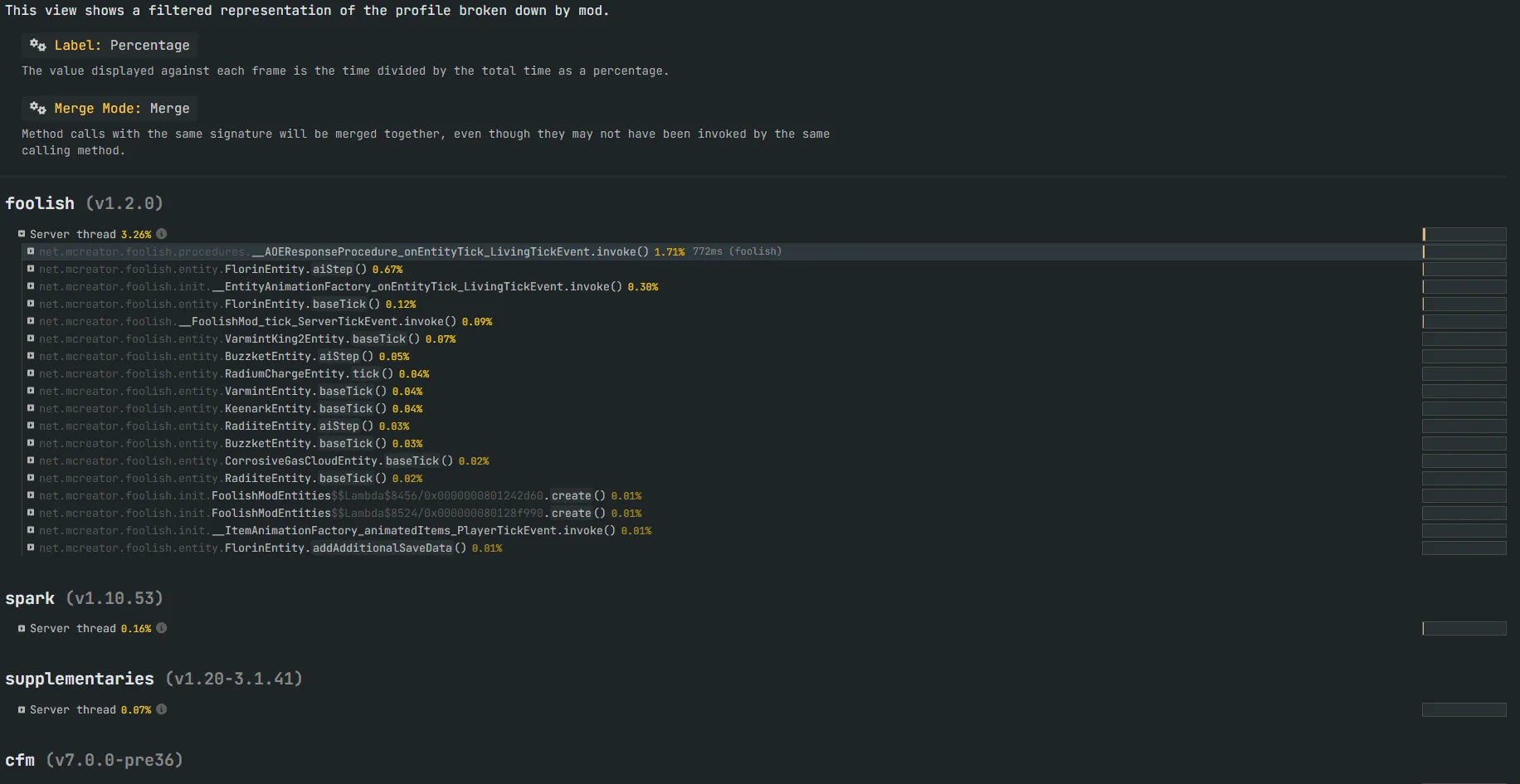
Task: Click the foolish (v1.2.0) mod heading
Action: pos(84,203)
